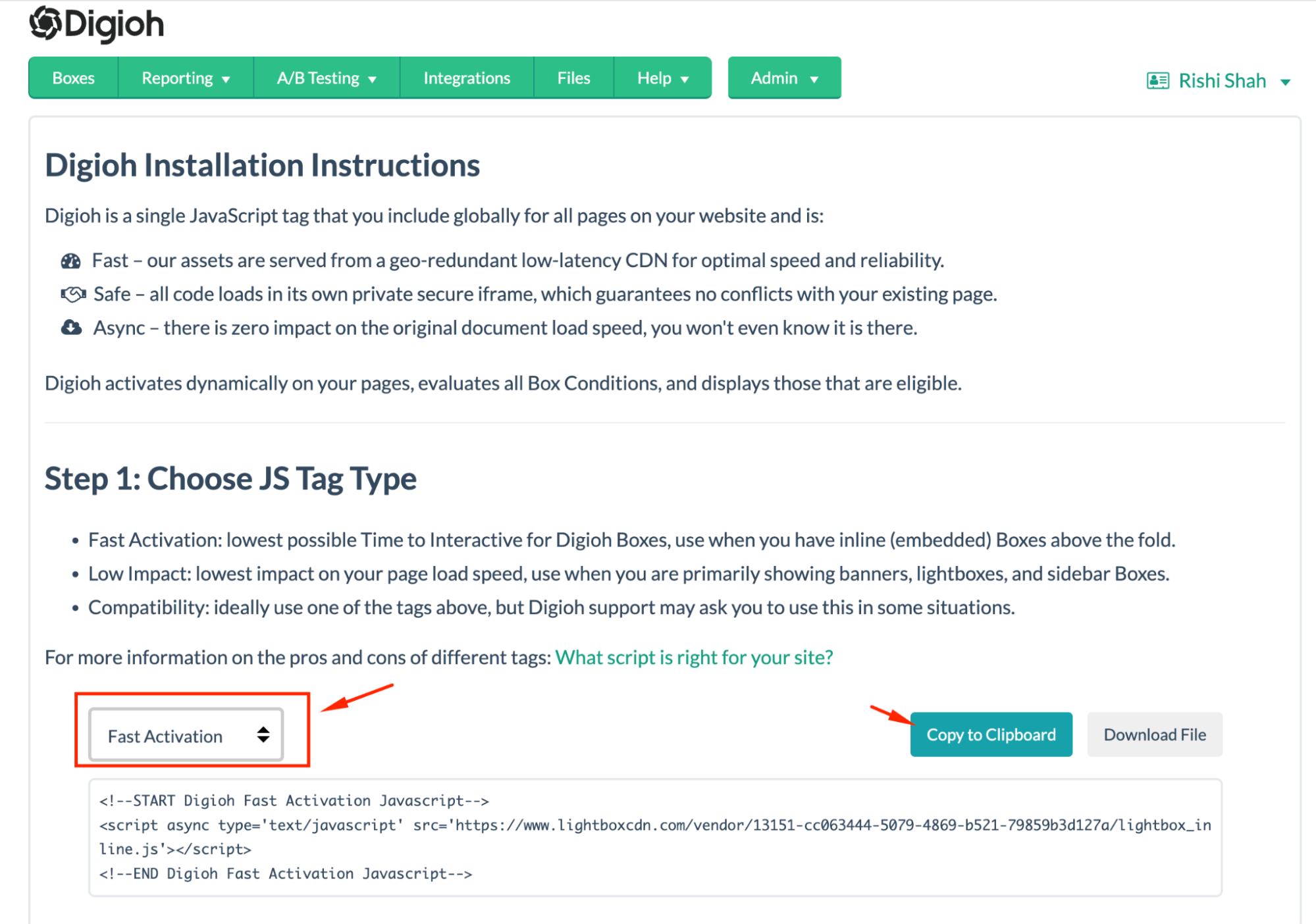This screenshot has height=924, width=1316.
Task: Click the 'Digioh Installation Instructions' heading
Action: [x=262, y=165]
